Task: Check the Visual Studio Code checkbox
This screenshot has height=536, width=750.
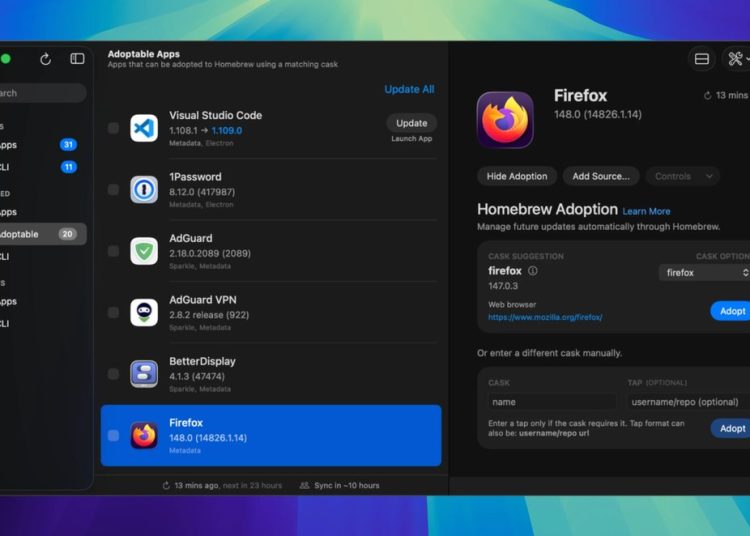Action: pos(113,128)
